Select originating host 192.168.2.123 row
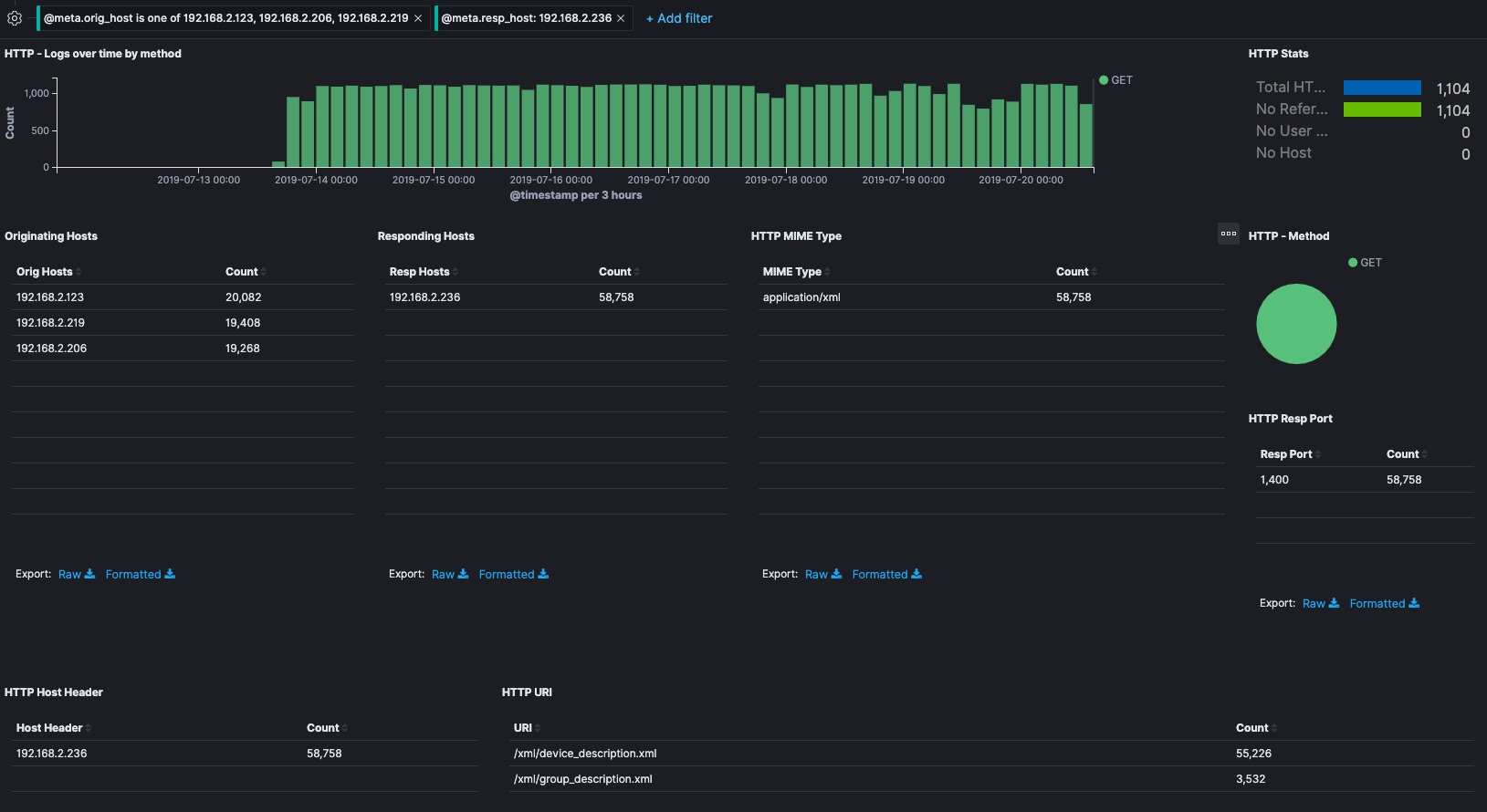1487x812 pixels. click(x=183, y=297)
